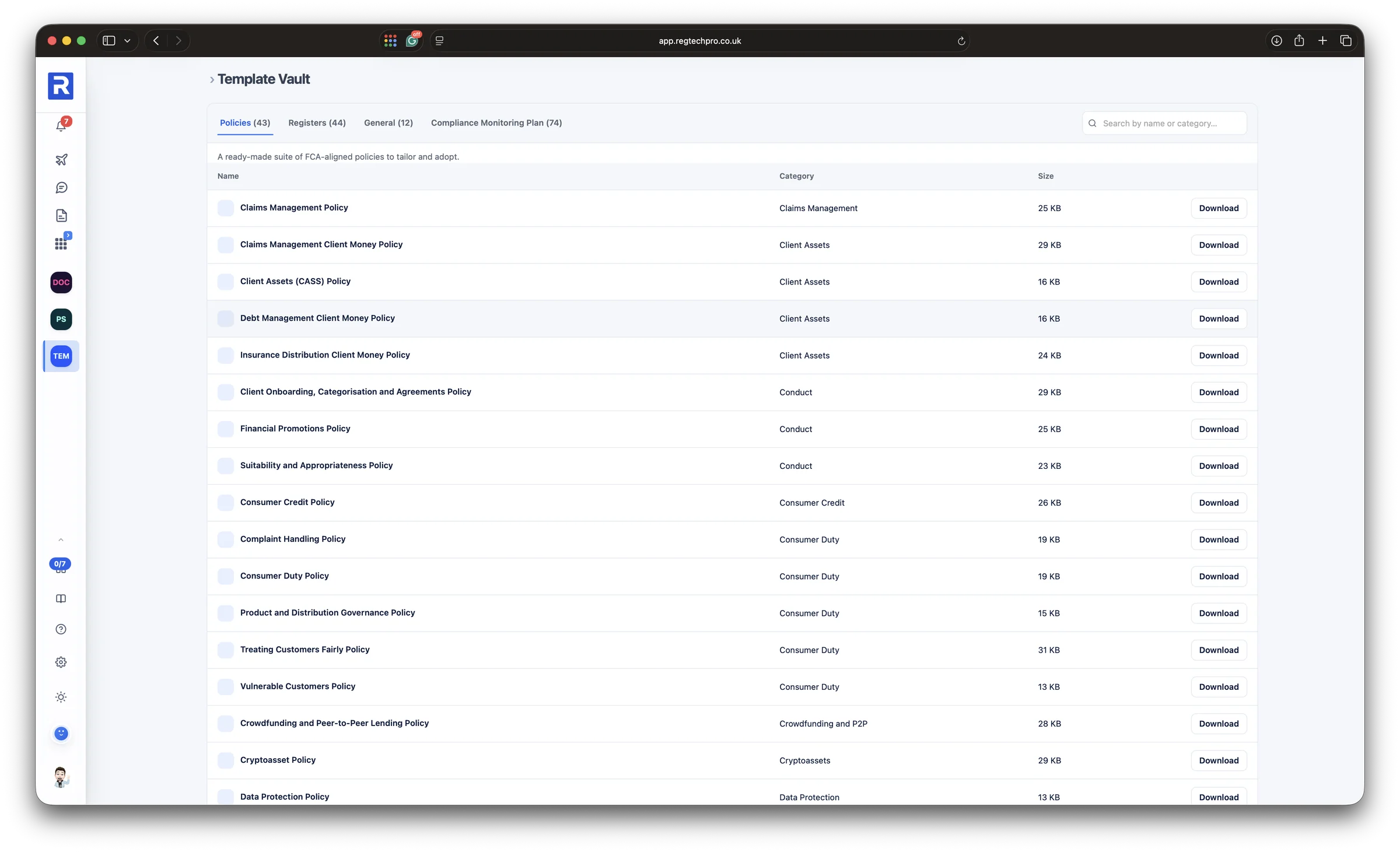Click the help question mark icon
The width and height of the screenshot is (1400, 852).
(61, 629)
